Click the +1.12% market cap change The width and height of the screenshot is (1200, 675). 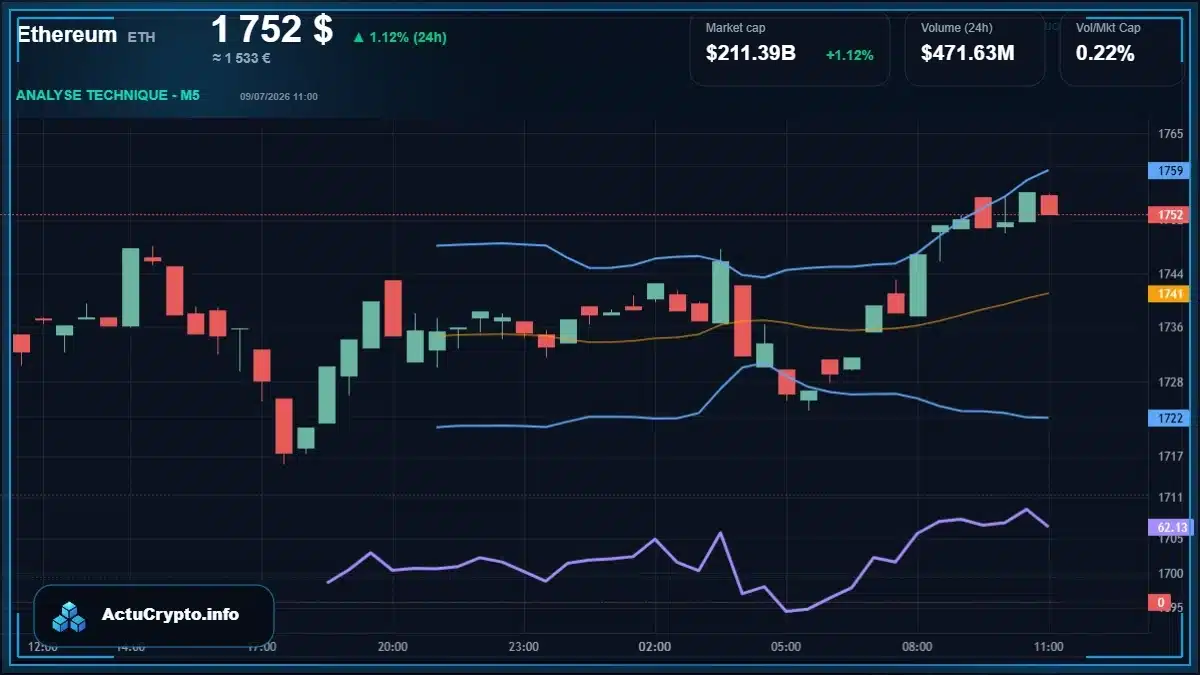point(849,55)
